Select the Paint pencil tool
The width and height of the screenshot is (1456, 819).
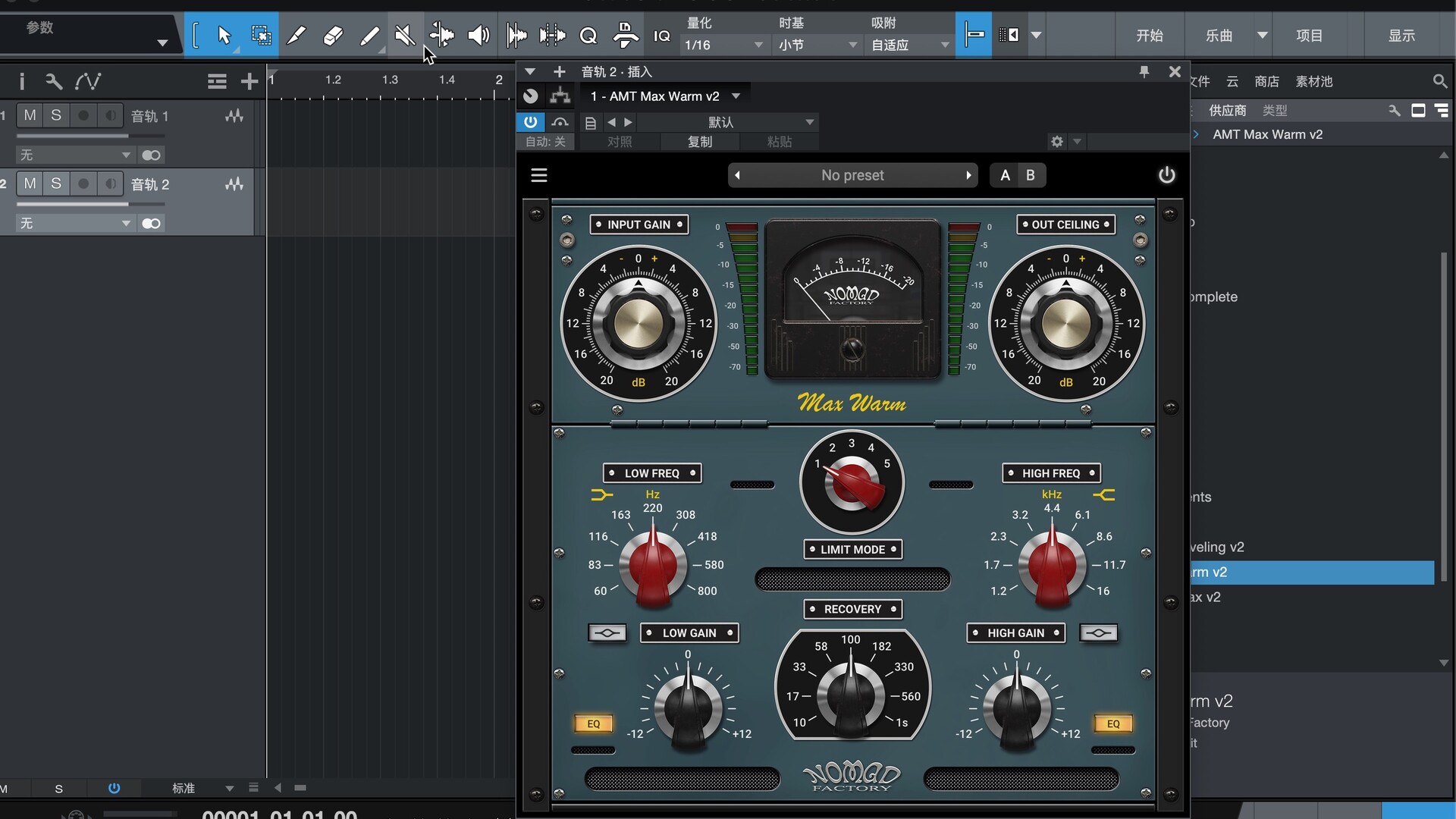(x=369, y=35)
